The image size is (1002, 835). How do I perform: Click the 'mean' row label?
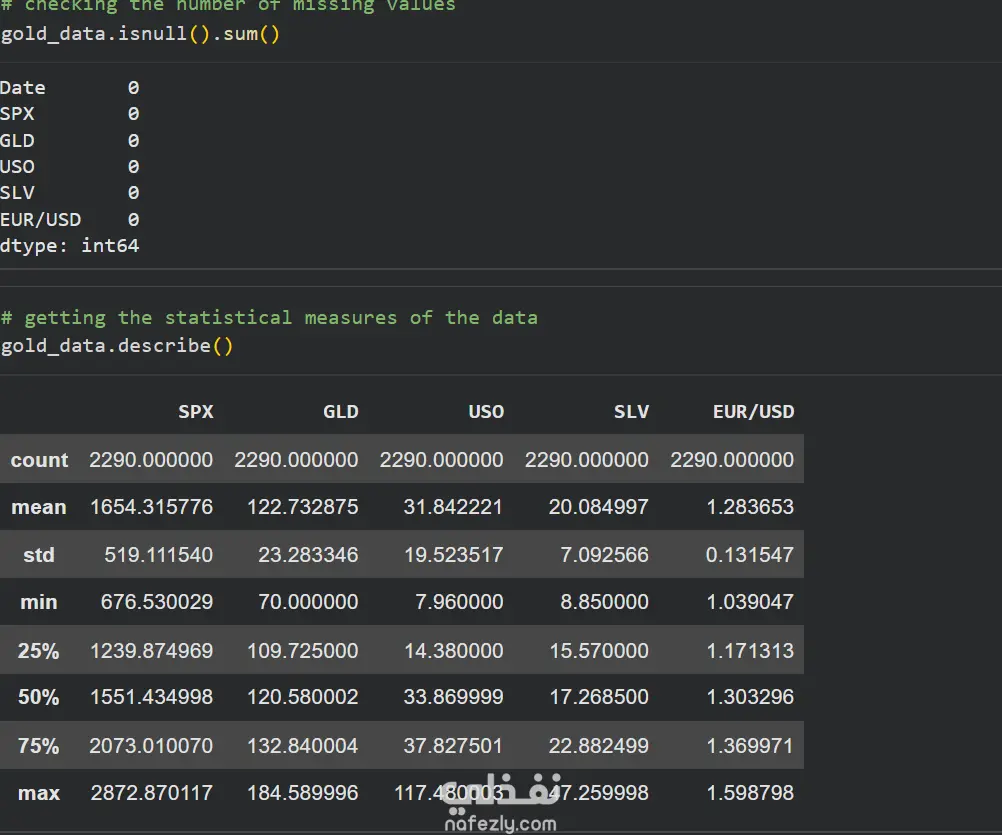tap(39, 507)
